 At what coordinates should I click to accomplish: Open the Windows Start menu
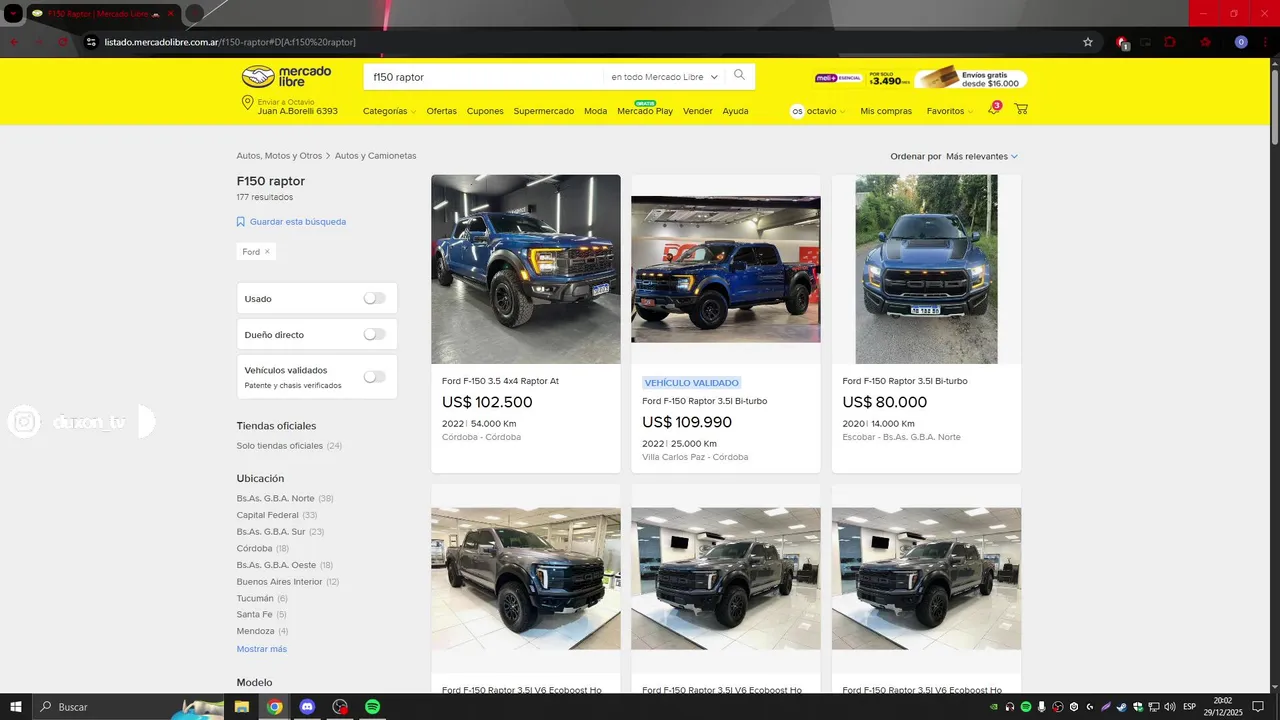[16, 707]
